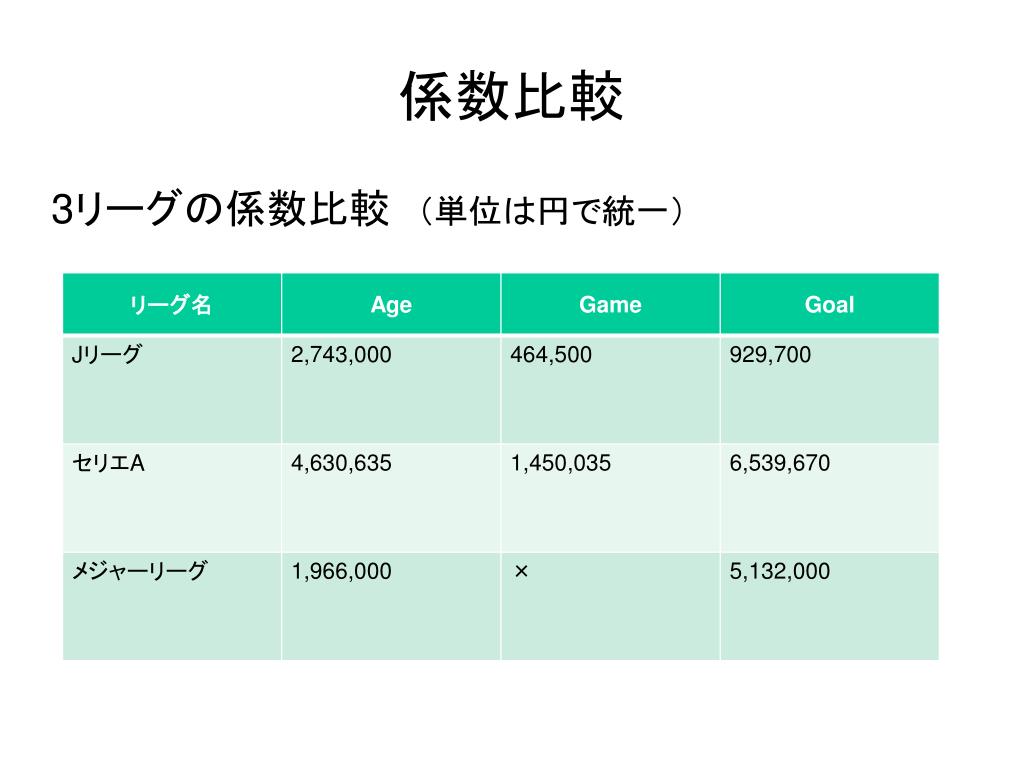Click the note （単位は円で統一）
Screen dimensions: 1024x768
tap(549, 210)
